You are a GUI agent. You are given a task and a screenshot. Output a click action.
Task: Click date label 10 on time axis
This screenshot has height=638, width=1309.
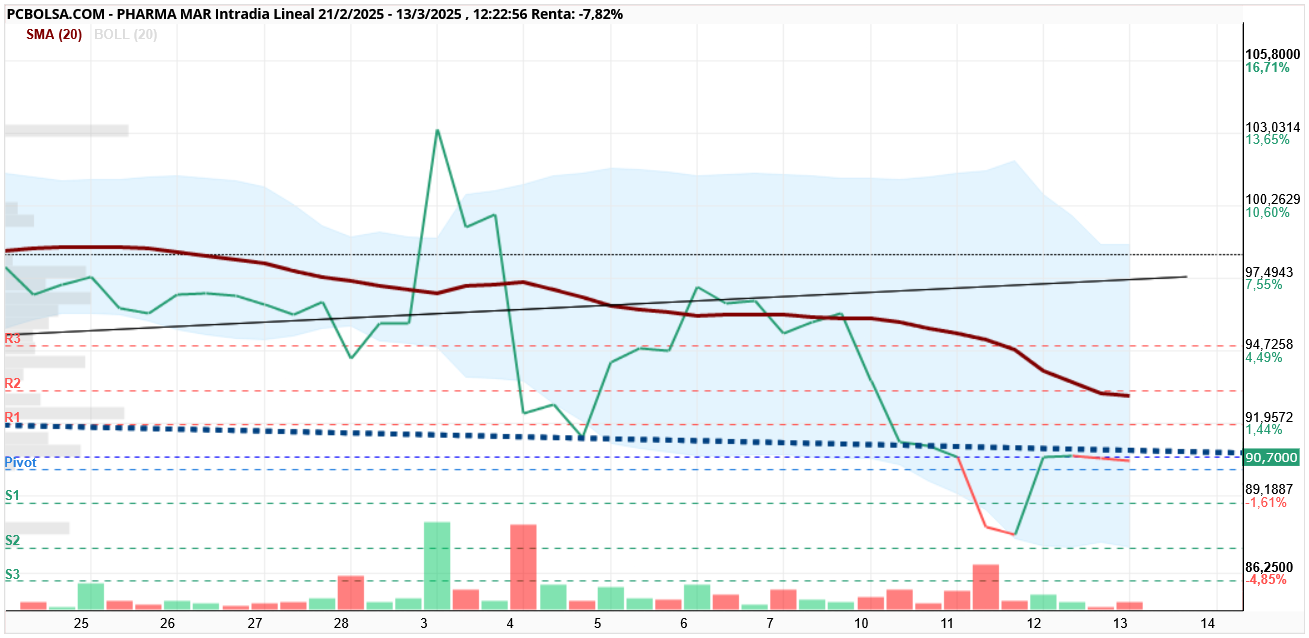tap(861, 623)
